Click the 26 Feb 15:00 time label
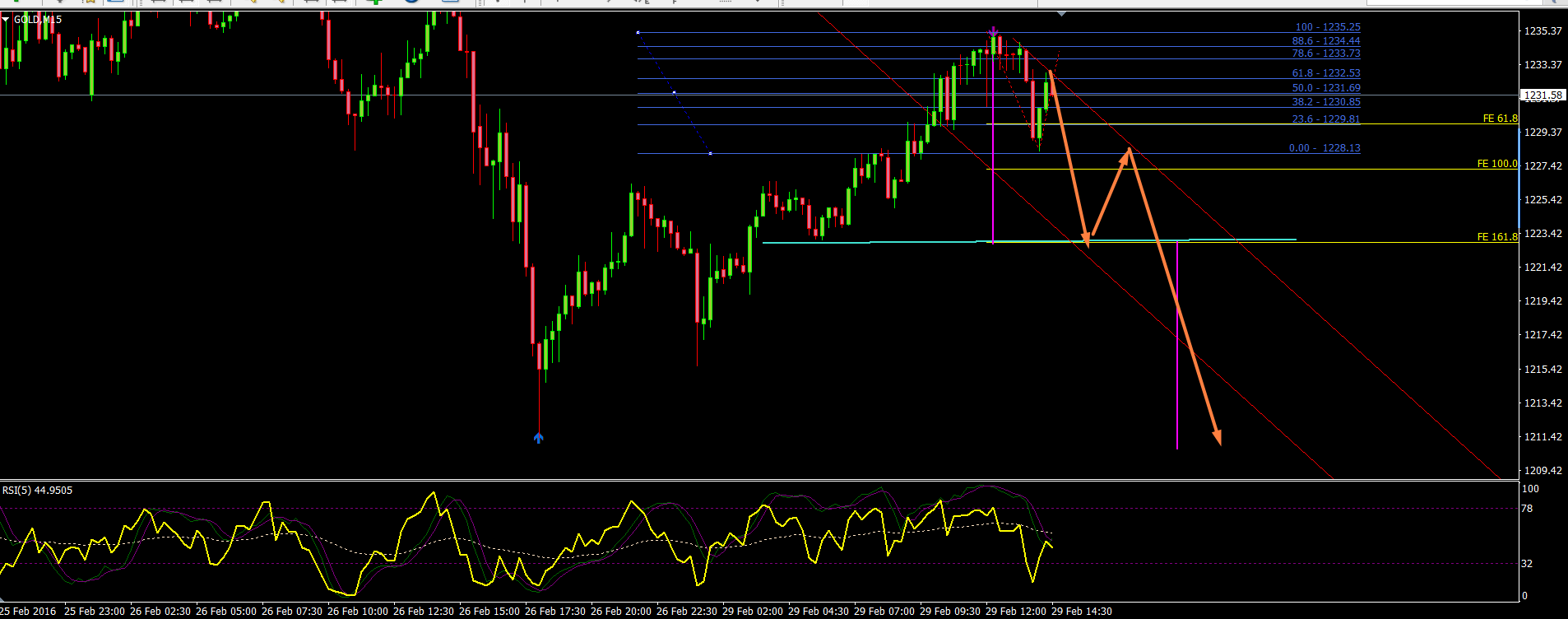Screen dimensions: 1568x619 (x=489, y=612)
